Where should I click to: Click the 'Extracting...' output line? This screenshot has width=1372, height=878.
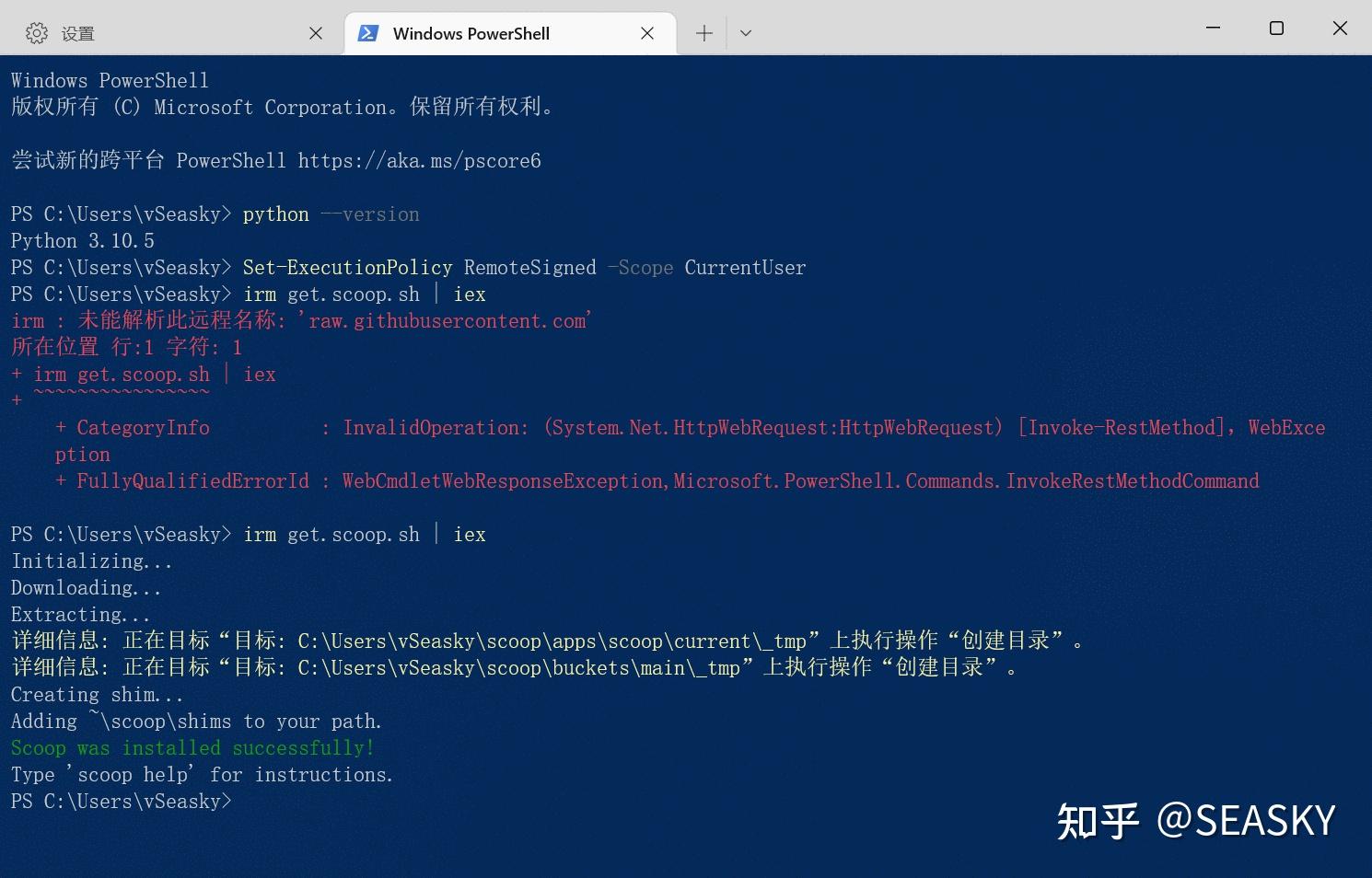pyautogui.click(x=81, y=615)
